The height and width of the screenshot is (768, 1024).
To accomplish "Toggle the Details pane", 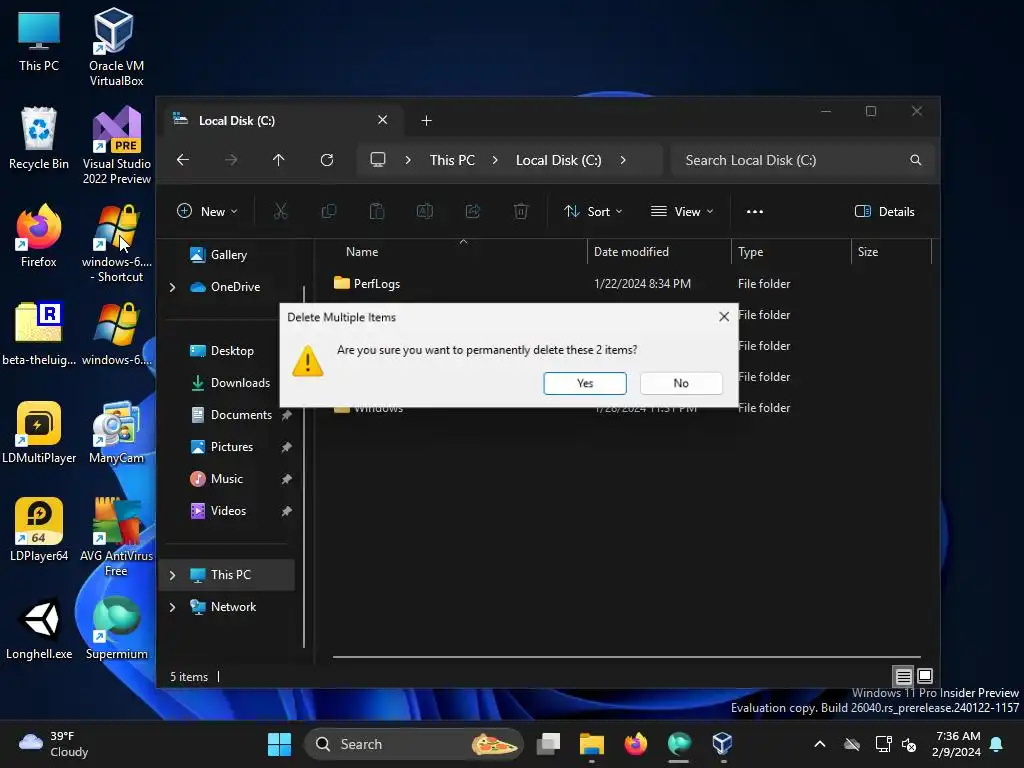I will coord(885,211).
